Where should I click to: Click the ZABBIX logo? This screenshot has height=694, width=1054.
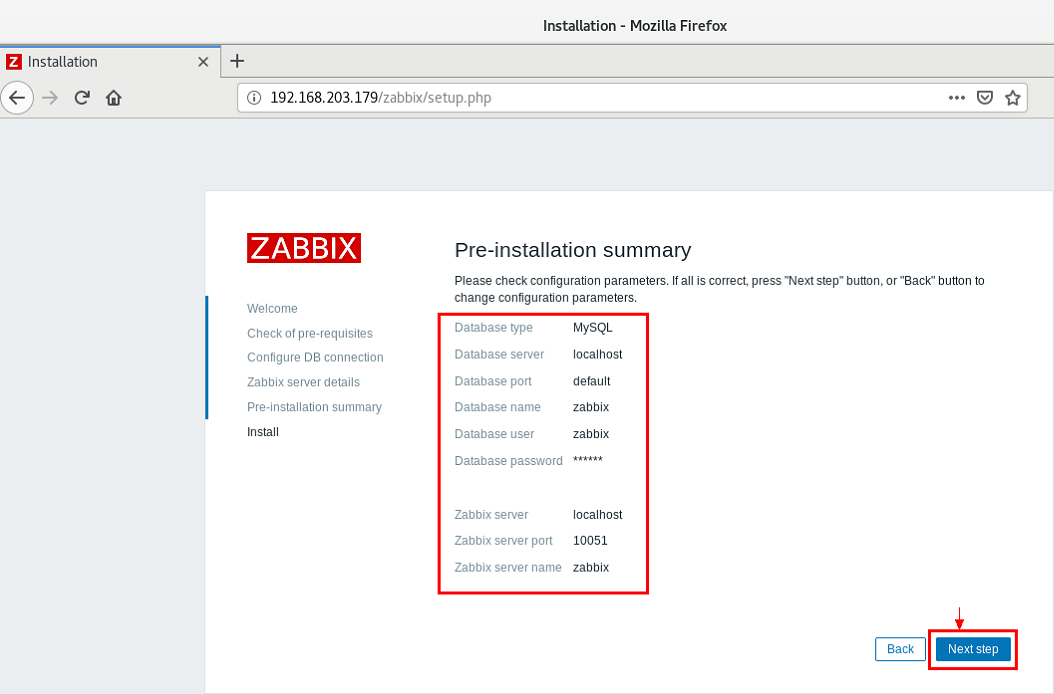304,248
